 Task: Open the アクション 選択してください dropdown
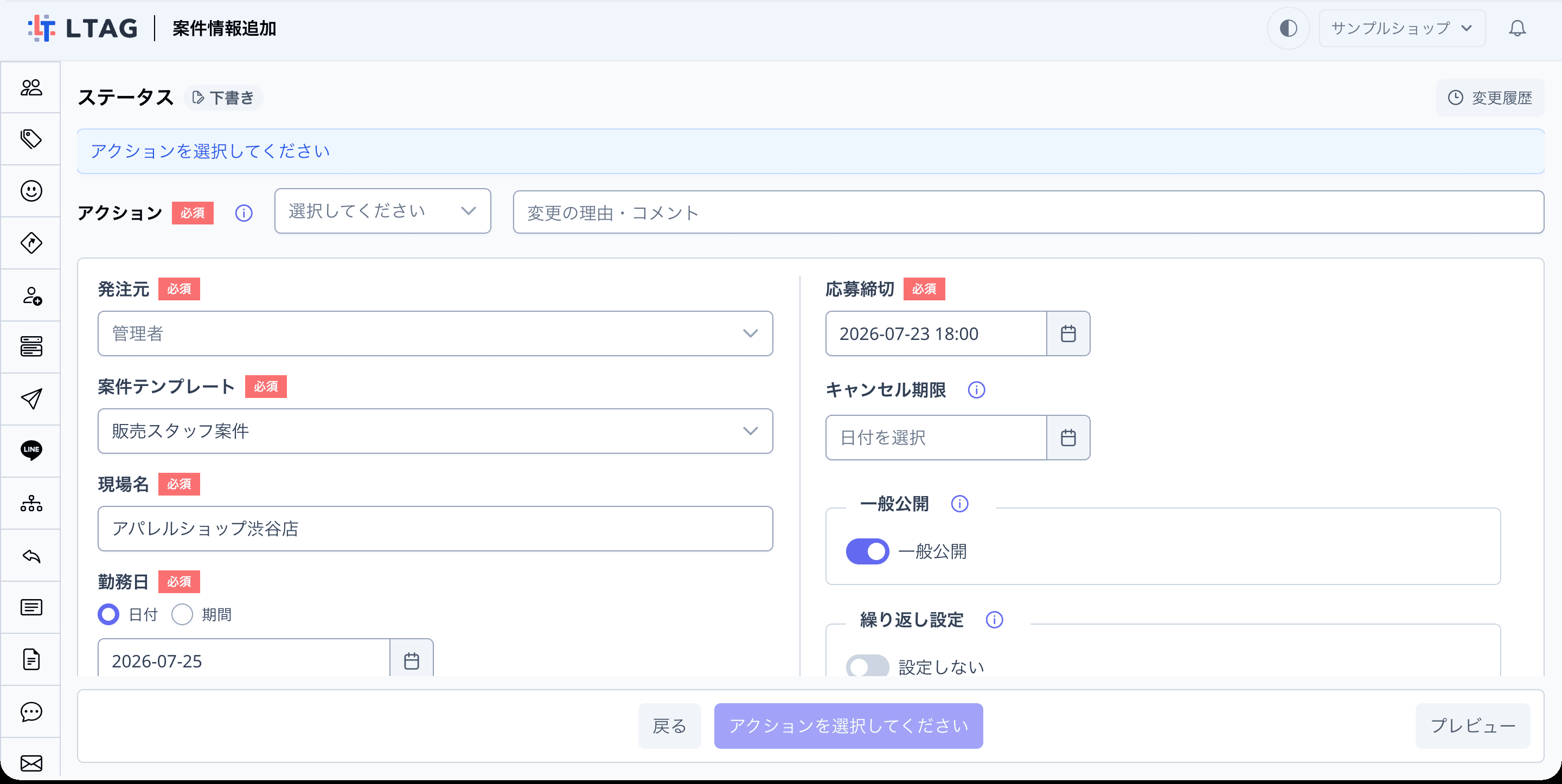[382, 211]
